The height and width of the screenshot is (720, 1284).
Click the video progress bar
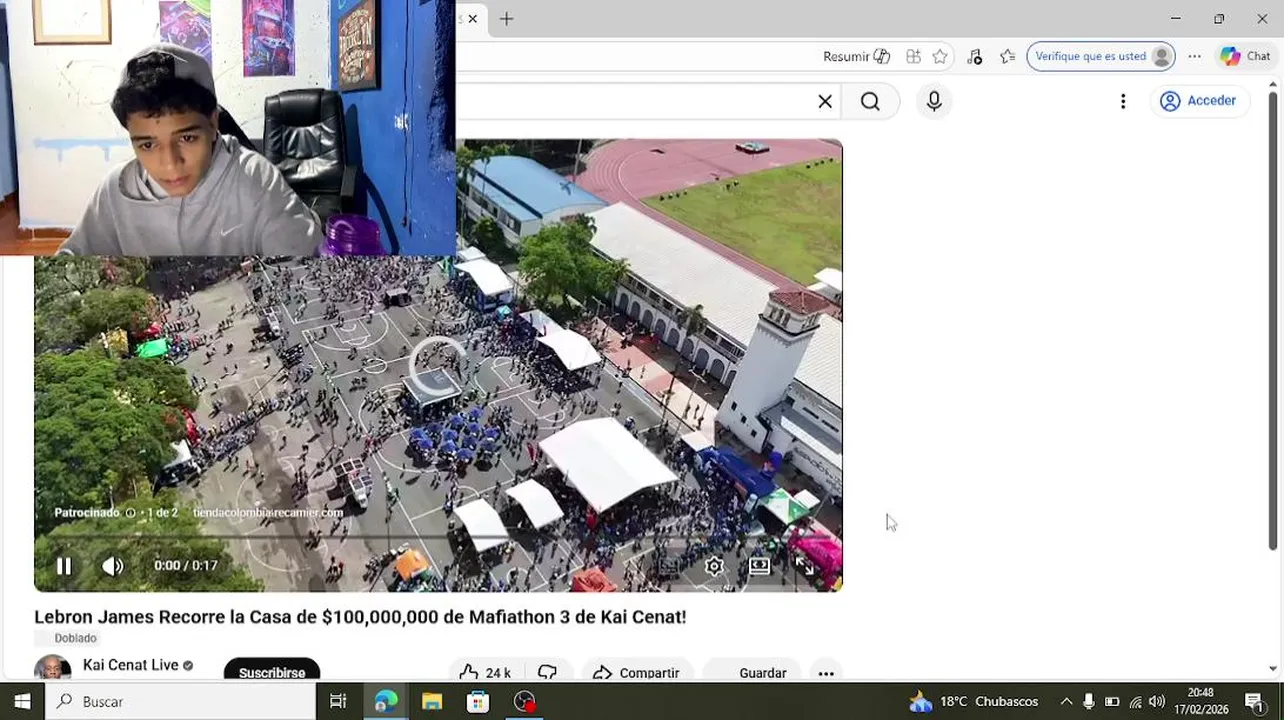coord(438,538)
